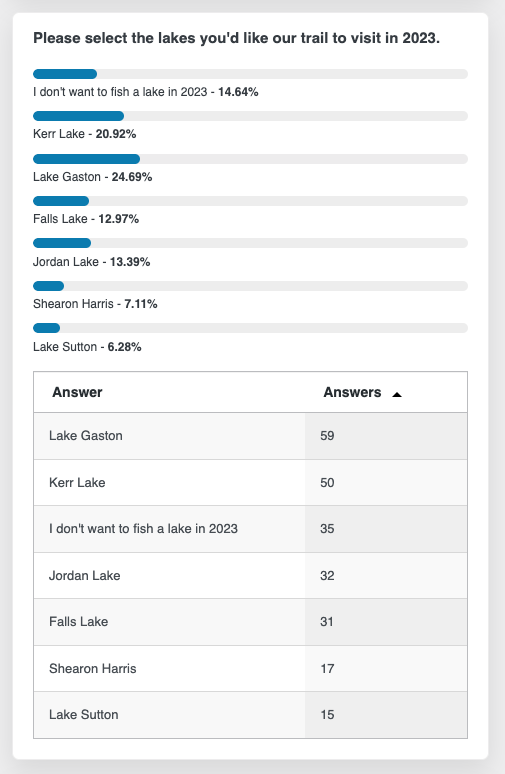Select the Lake Sutton table row
This screenshot has height=774, width=505.
coord(250,715)
